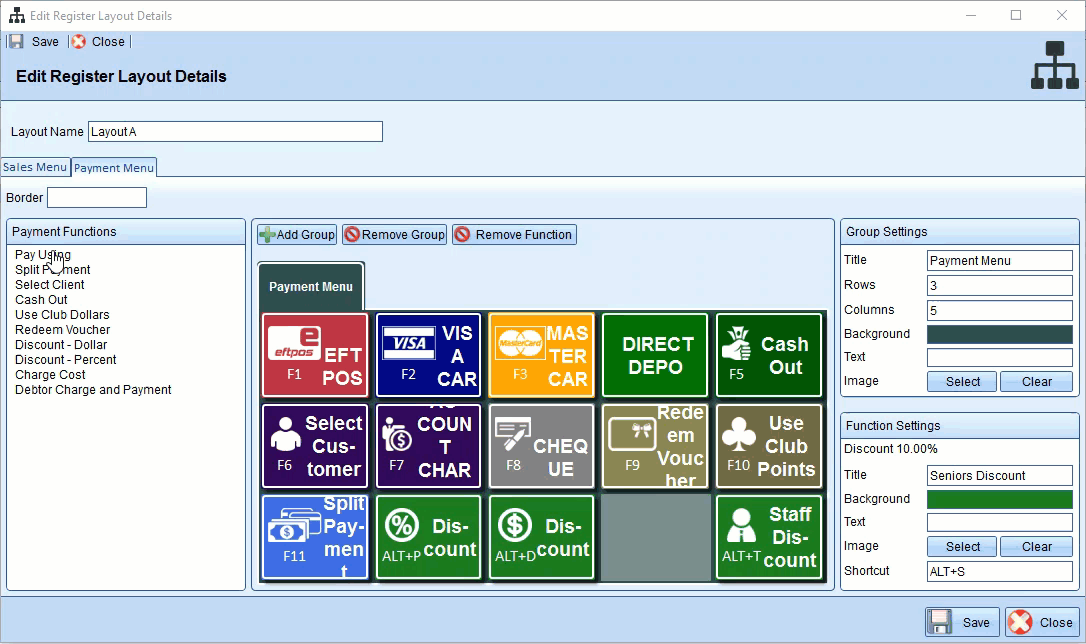Viewport: 1086px width, 644px height.
Task: Click the Shortcut input field
Action: 999,571
